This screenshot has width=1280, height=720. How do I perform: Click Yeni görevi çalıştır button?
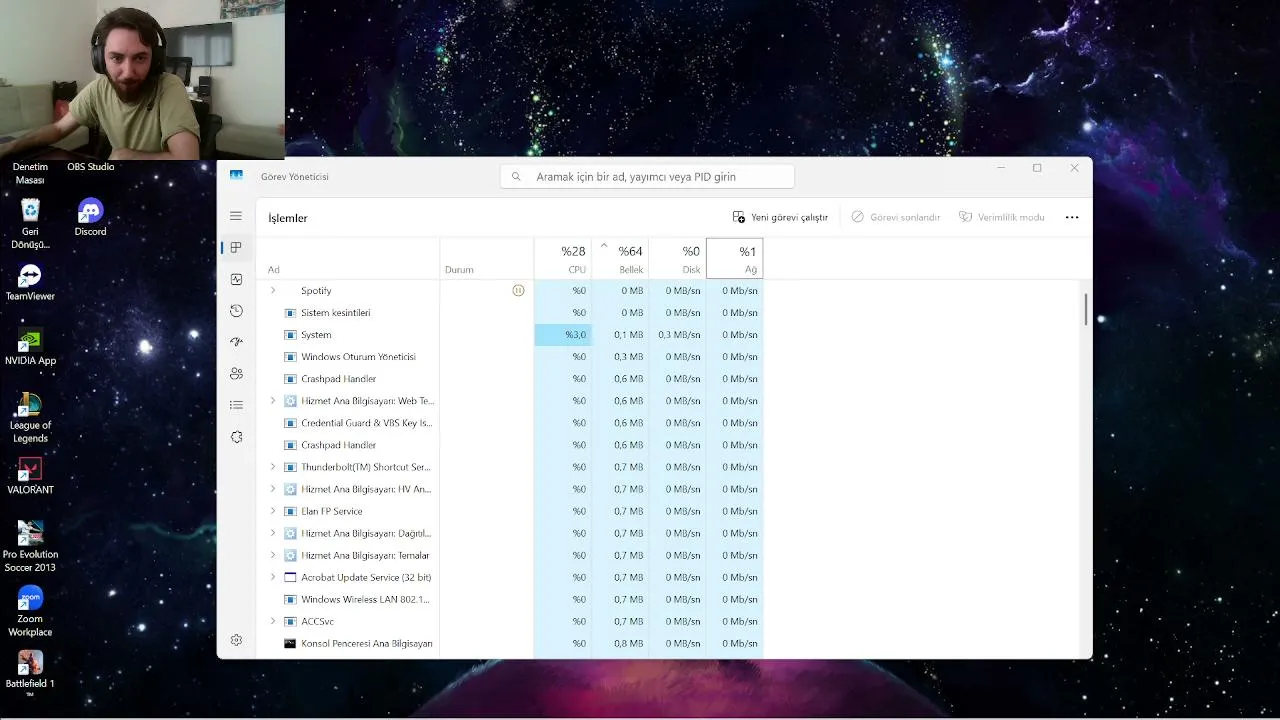[x=780, y=217]
